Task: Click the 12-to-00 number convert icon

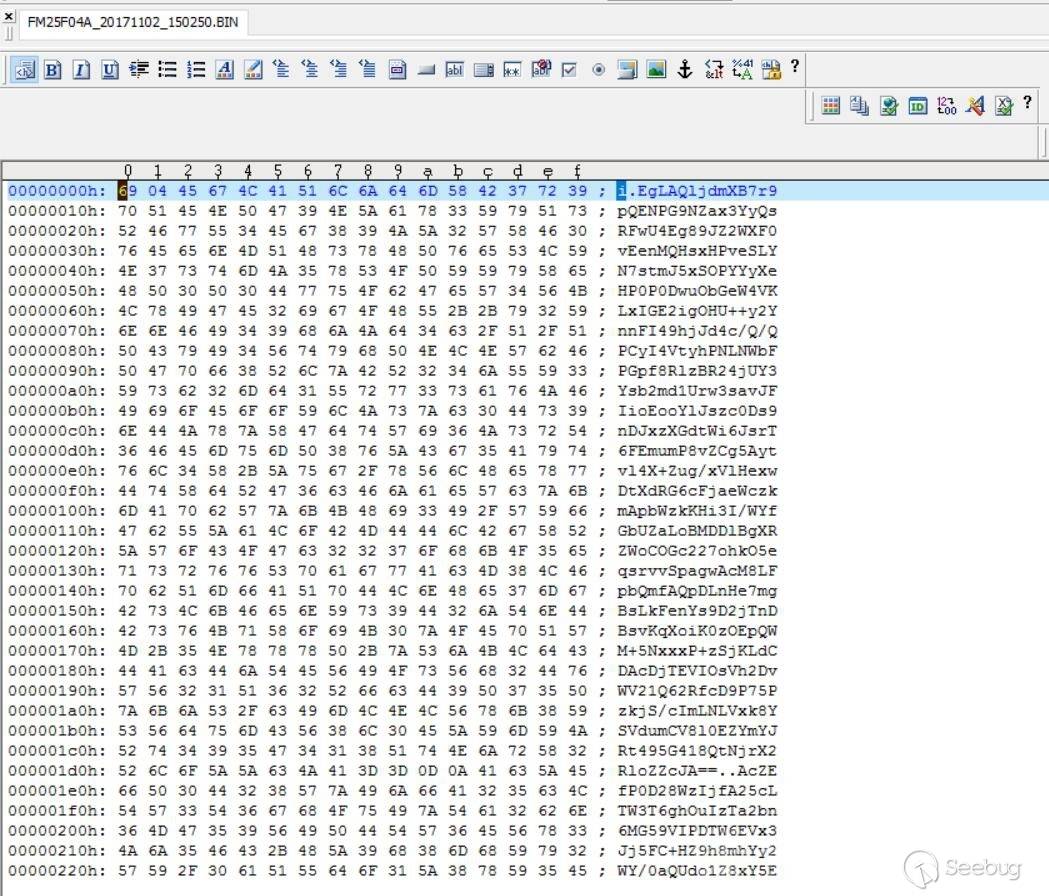Action: (946, 106)
